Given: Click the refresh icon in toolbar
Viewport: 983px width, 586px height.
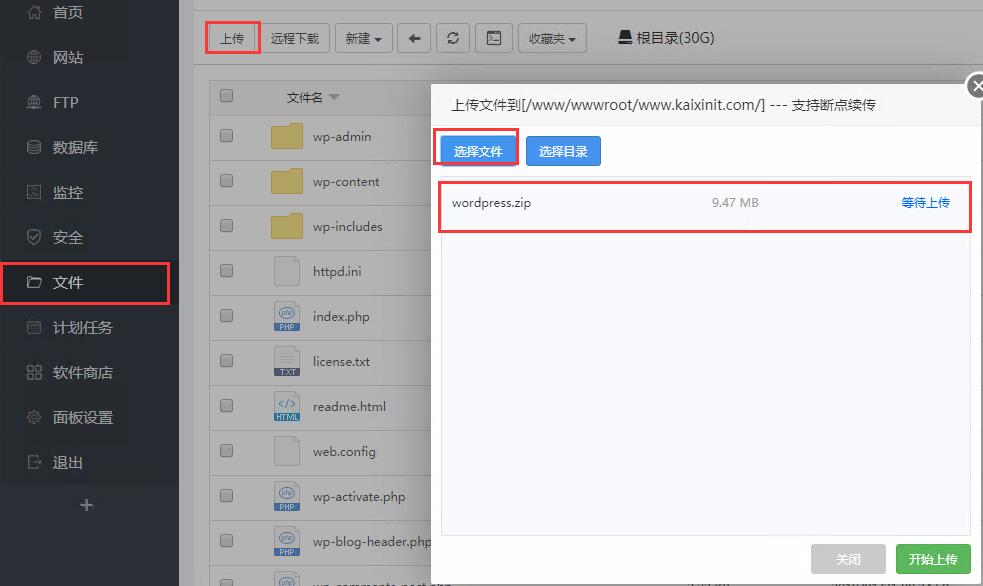Looking at the screenshot, I should 453,38.
